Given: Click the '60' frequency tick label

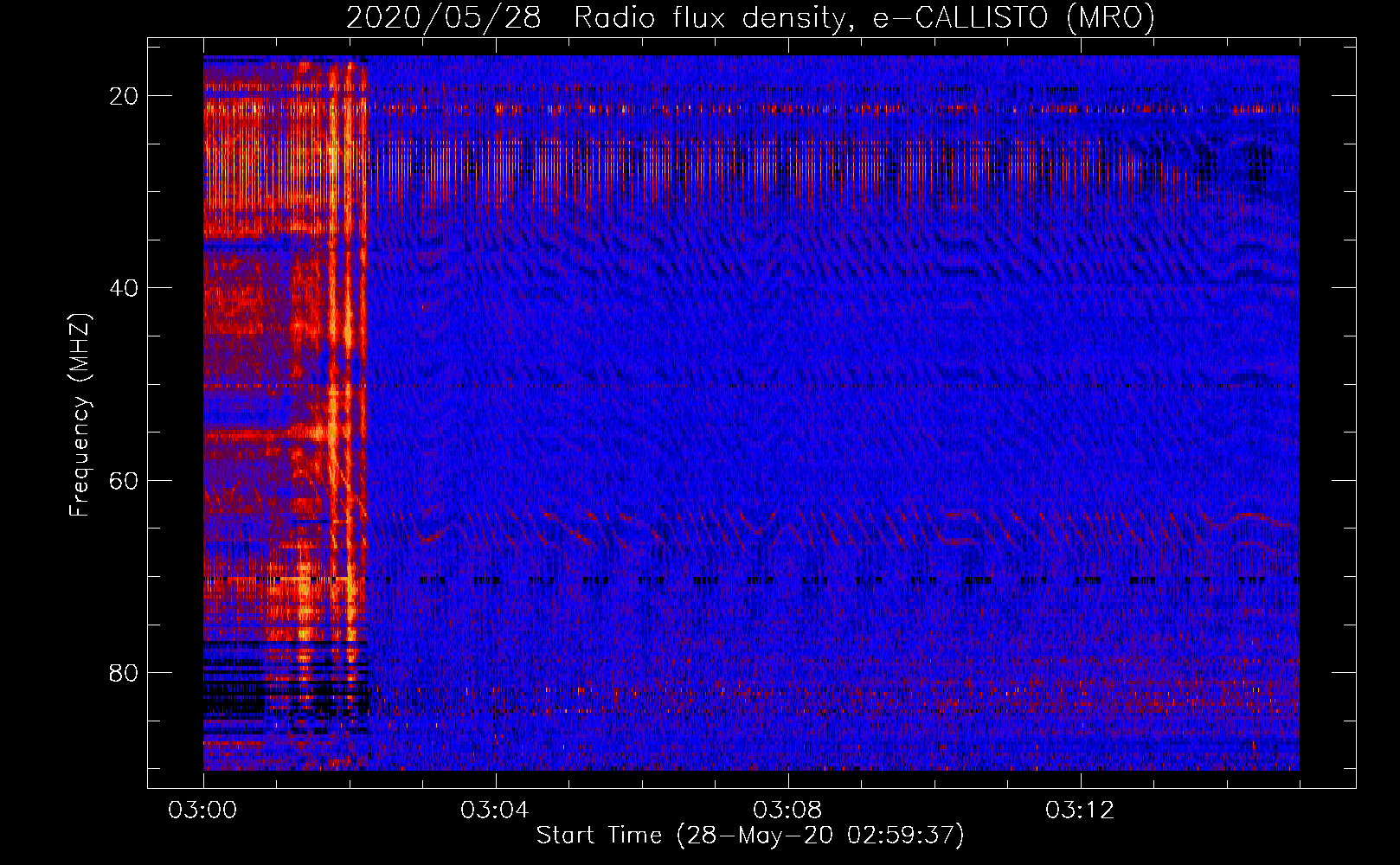Looking at the screenshot, I should coord(125,481).
